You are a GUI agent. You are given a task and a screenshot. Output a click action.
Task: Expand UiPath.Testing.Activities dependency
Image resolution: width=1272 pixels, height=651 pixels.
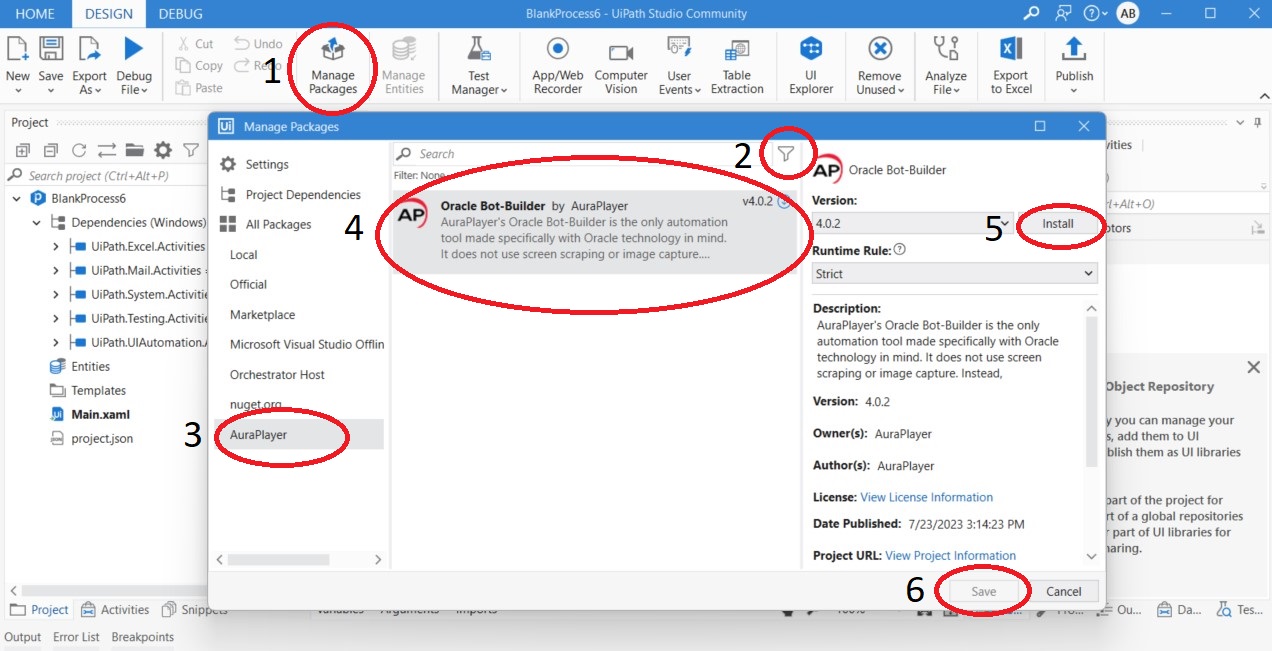[x=56, y=318]
